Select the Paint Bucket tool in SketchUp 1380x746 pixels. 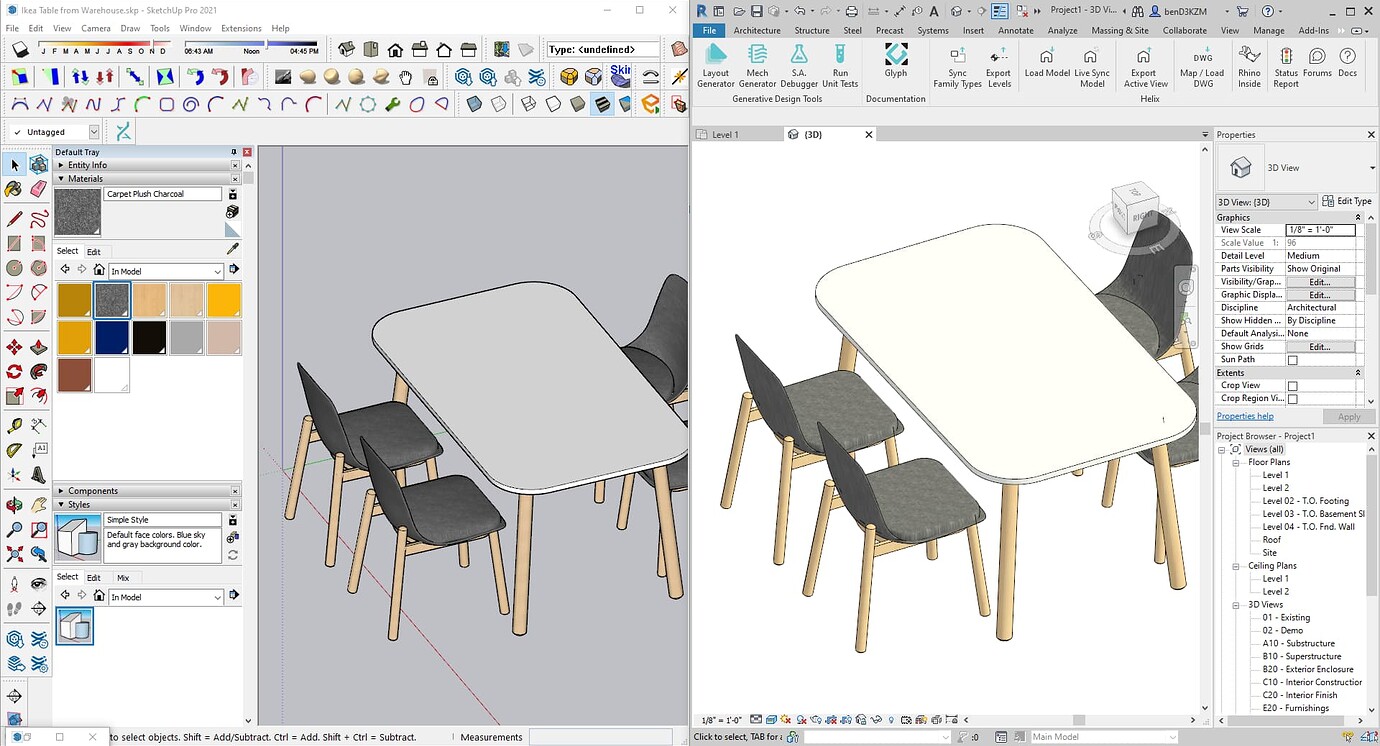coord(13,189)
